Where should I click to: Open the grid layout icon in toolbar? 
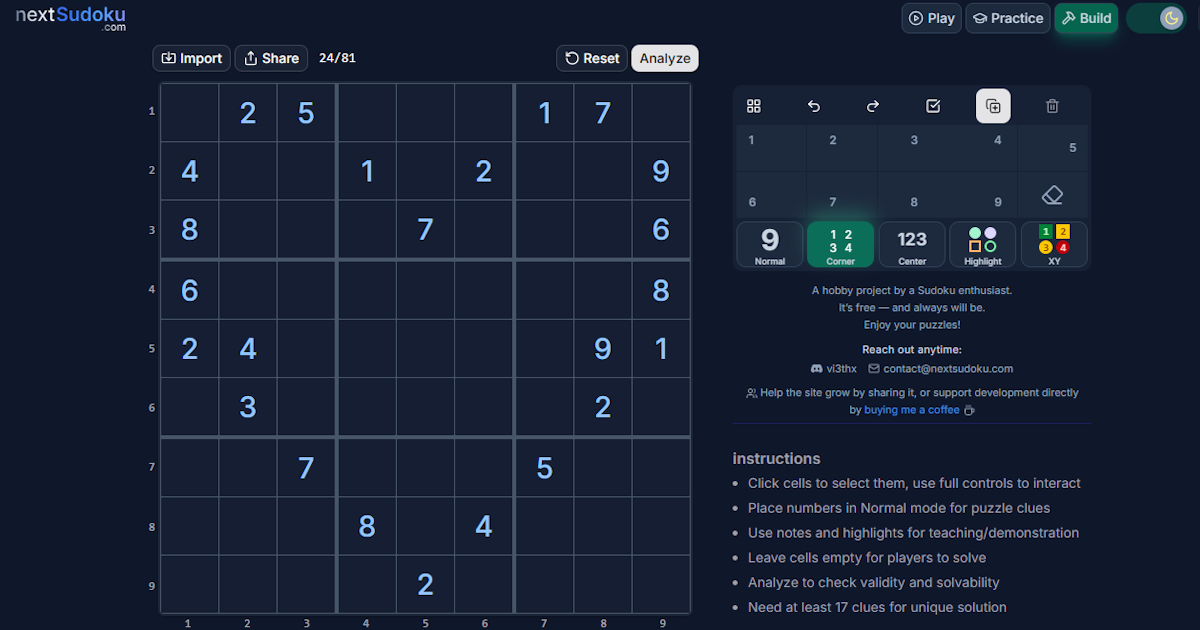pyautogui.click(x=753, y=106)
